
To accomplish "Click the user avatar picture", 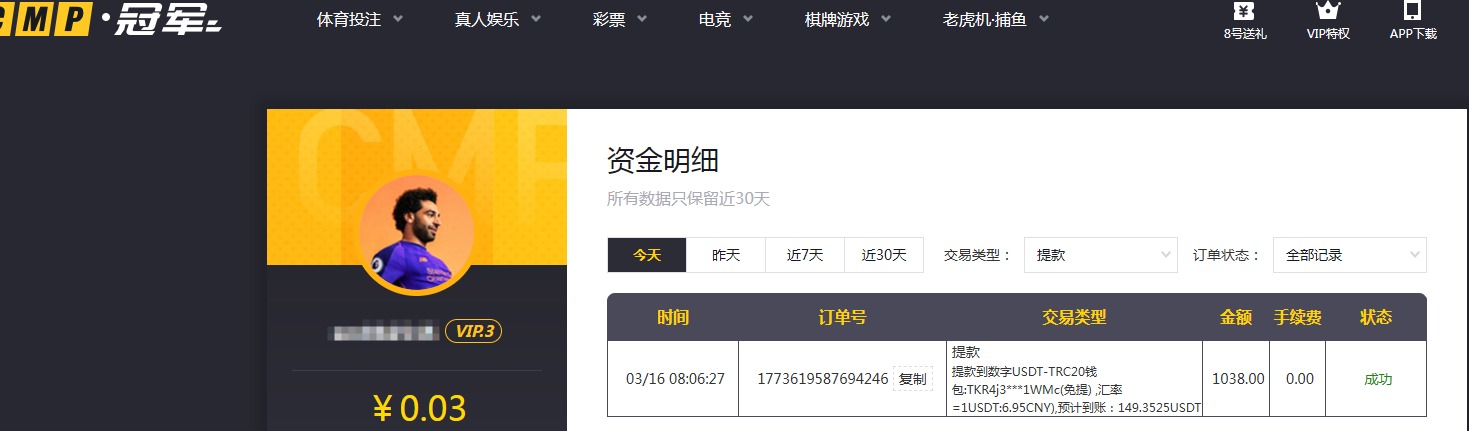I will [x=416, y=235].
